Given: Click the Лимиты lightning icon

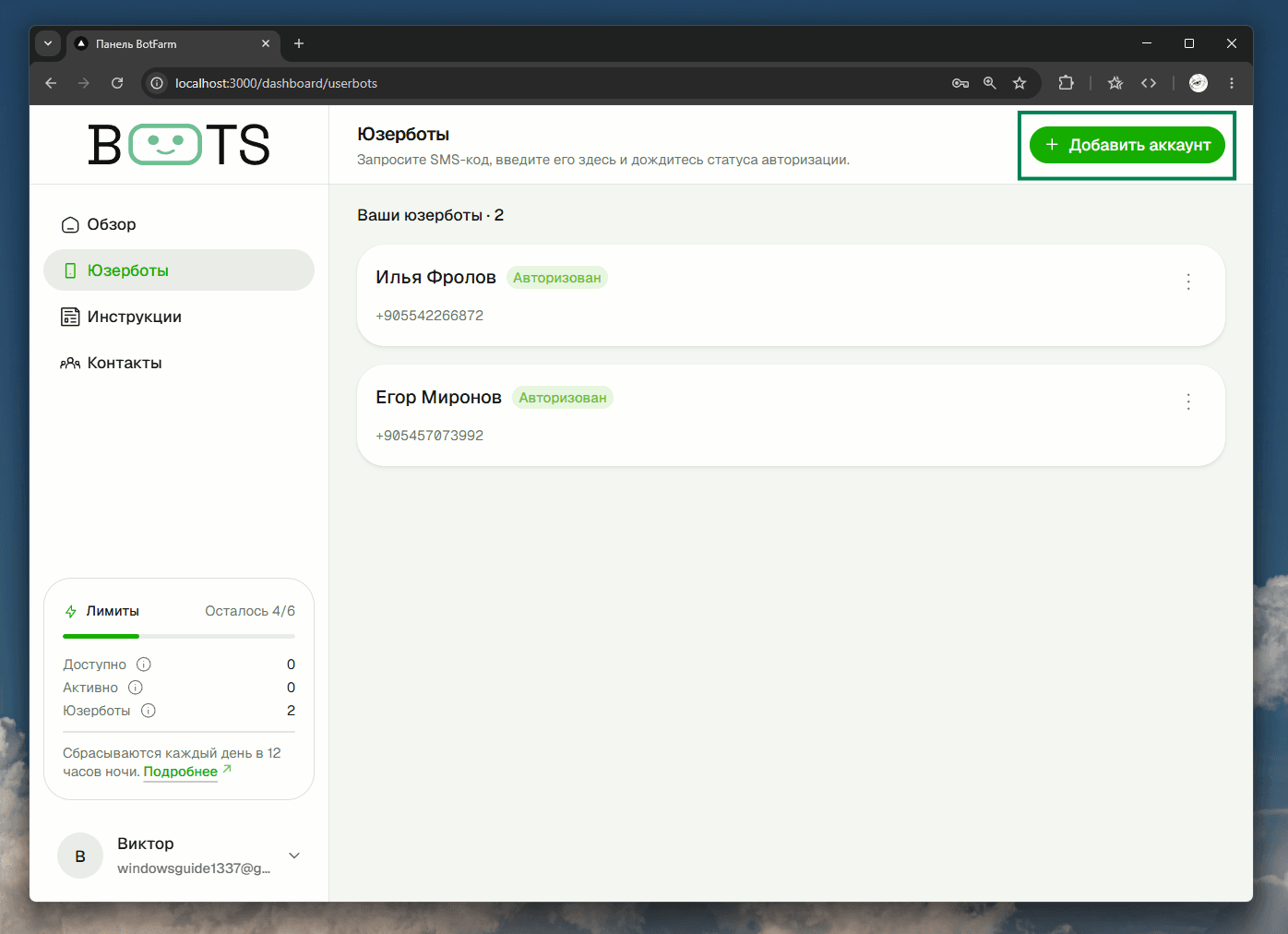Looking at the screenshot, I should [x=70, y=611].
